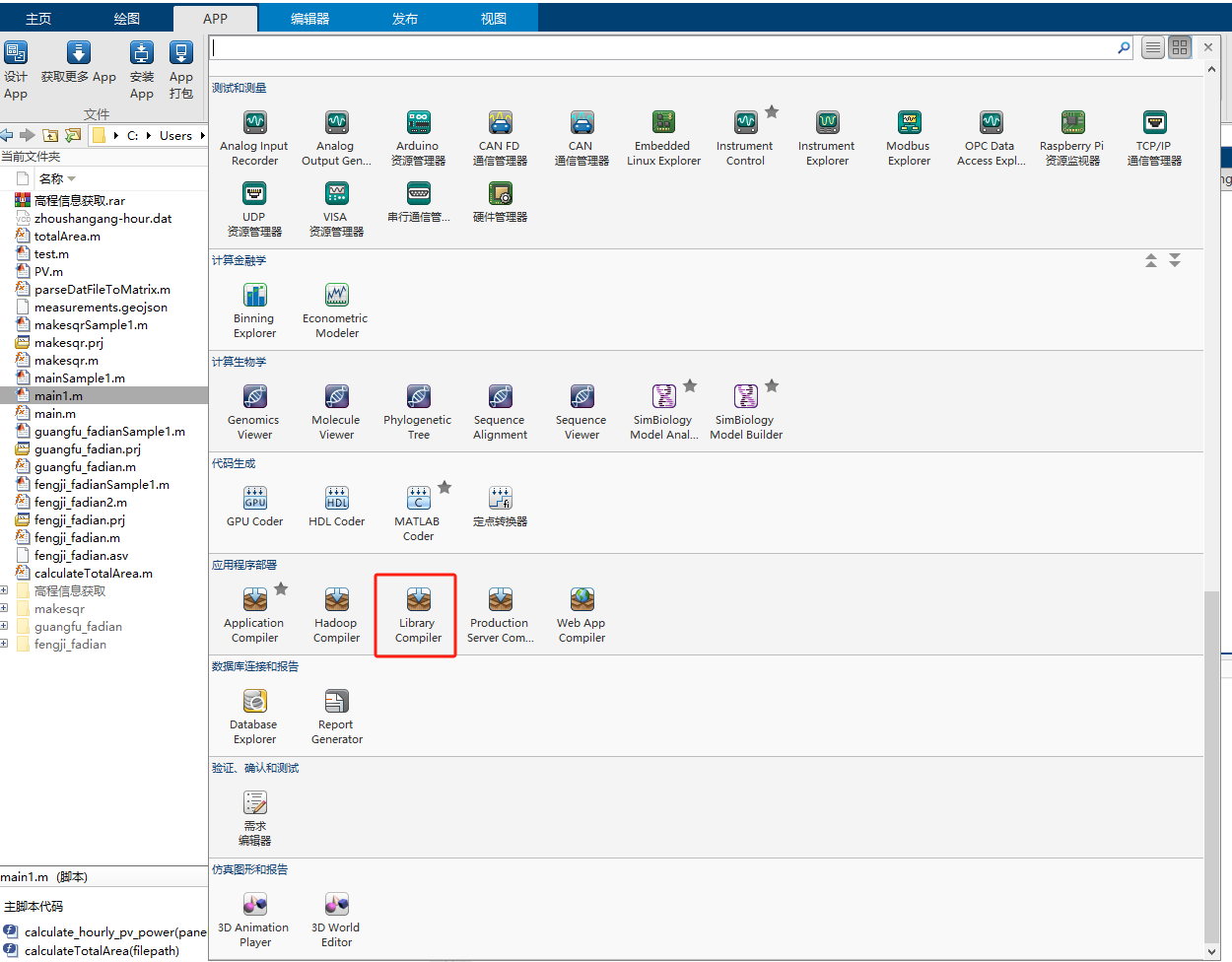Screen dimensions: 1232x962
Task: Switch to the 主页 tab
Action: pos(38,19)
